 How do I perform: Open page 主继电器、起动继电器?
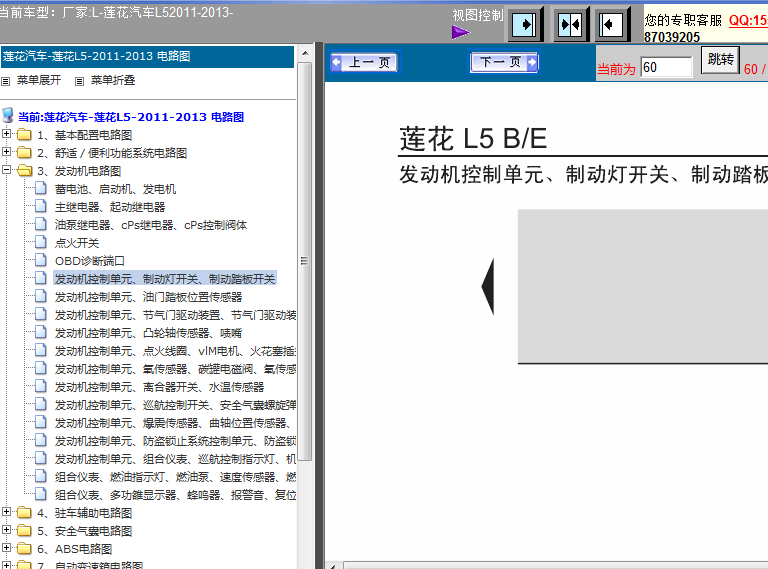click(110, 207)
